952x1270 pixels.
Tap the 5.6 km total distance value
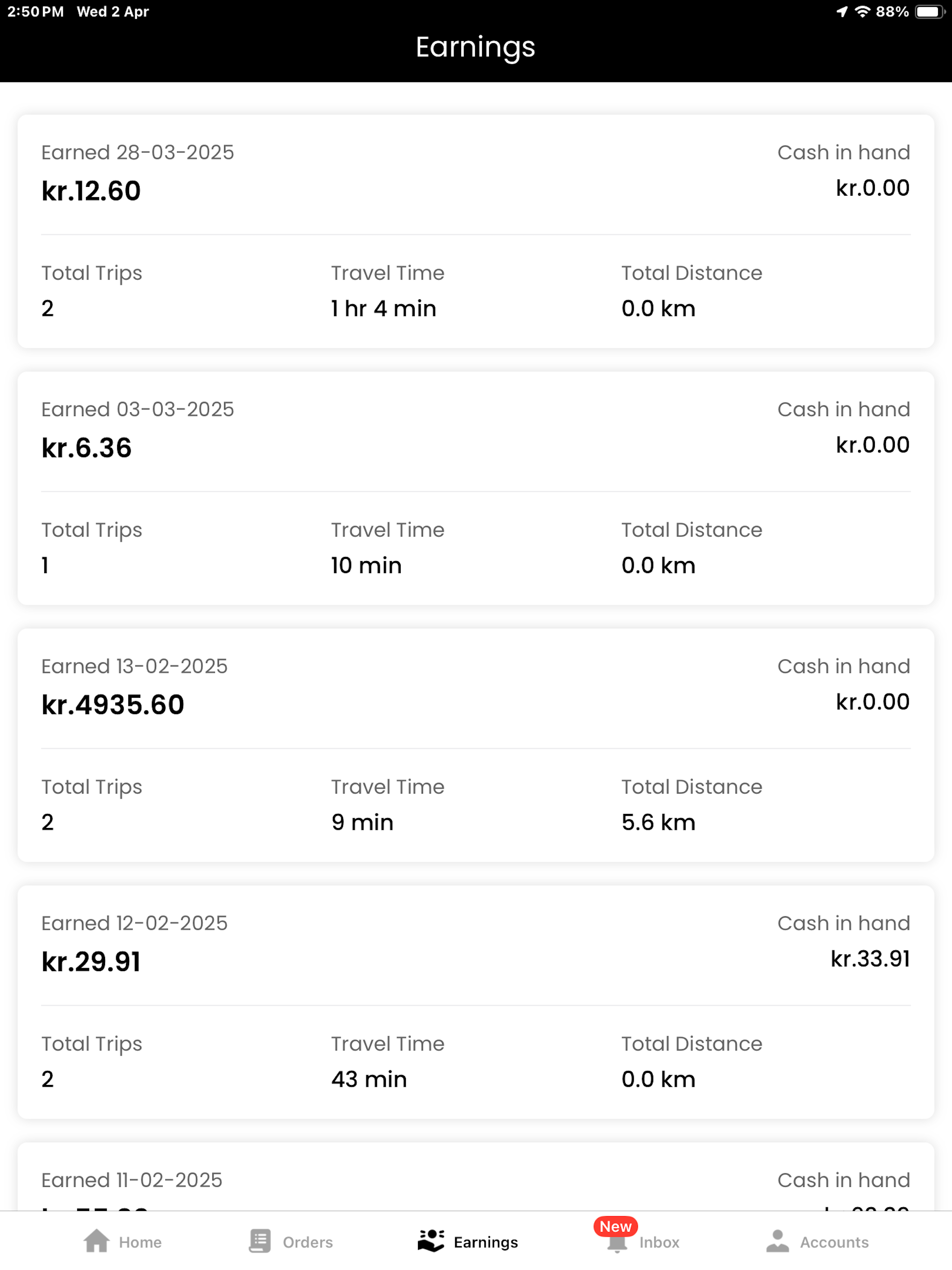pos(658,822)
